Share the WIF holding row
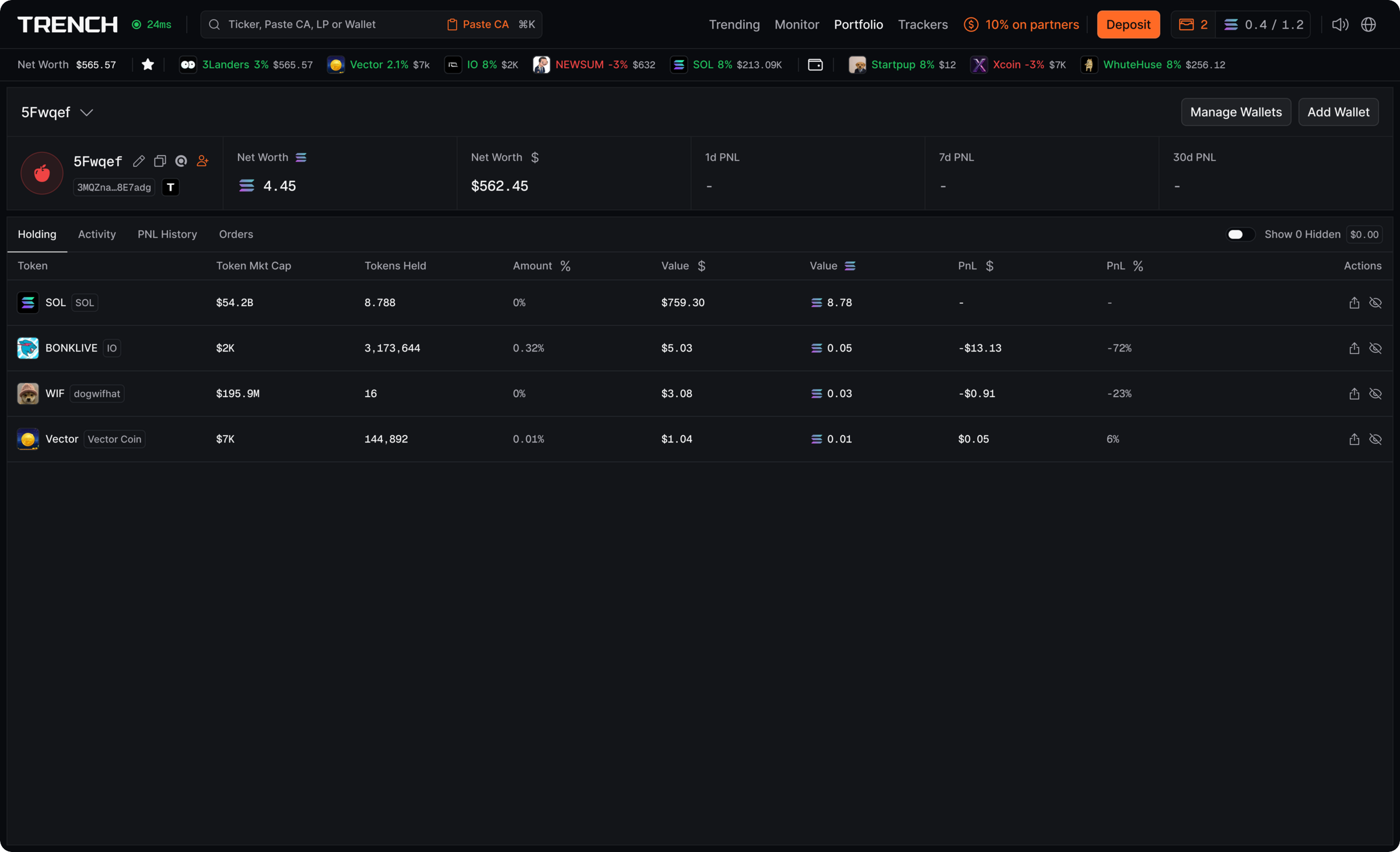The width and height of the screenshot is (1400, 852). [x=1354, y=394]
